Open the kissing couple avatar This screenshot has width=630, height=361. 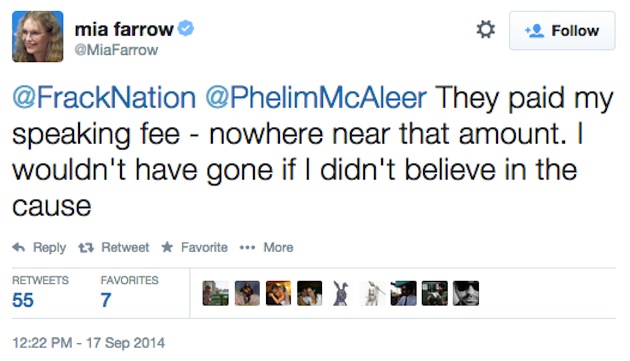pyautogui.click(x=278, y=293)
